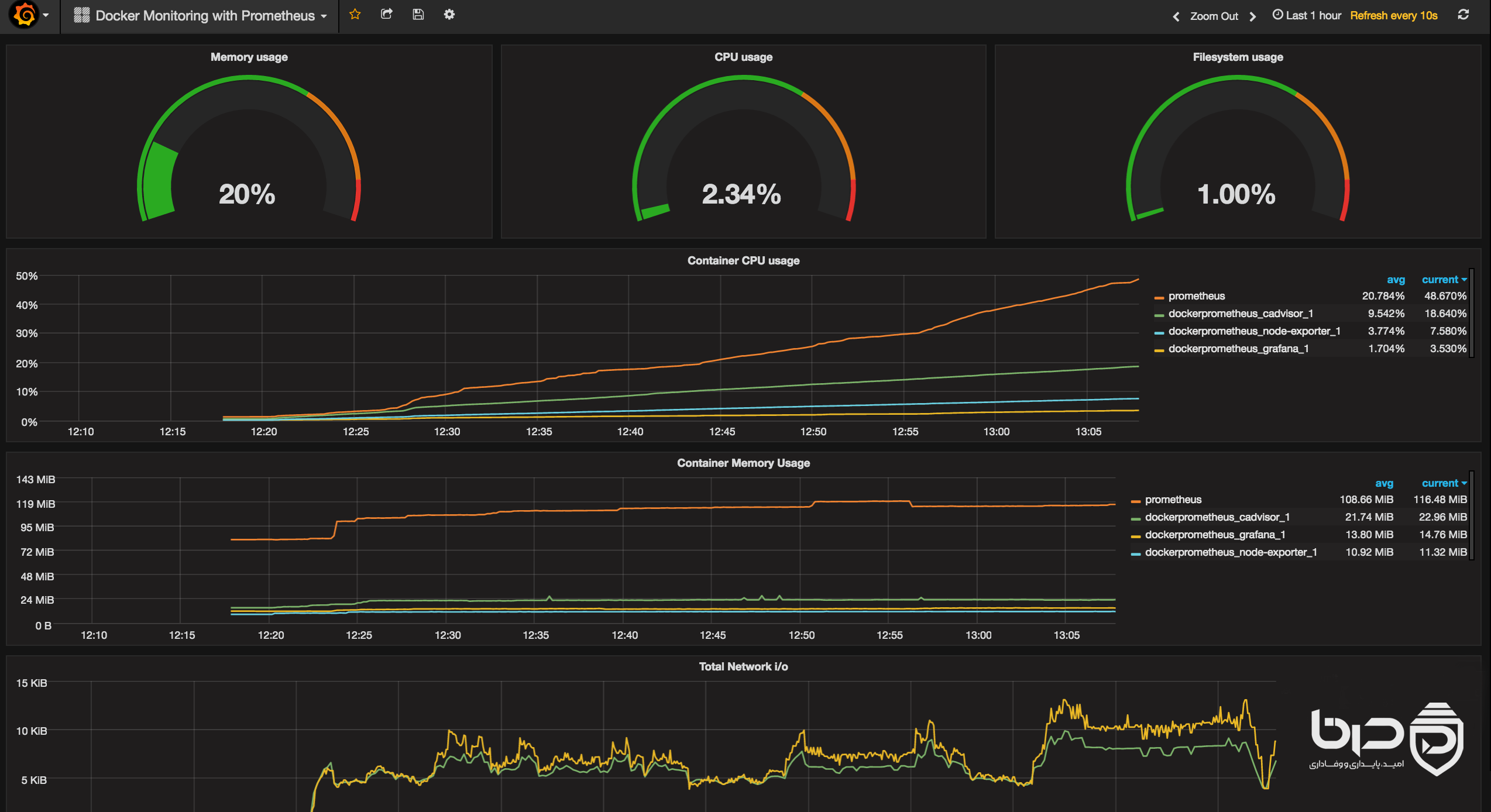Open the Container Memory Usage title menu
This screenshot has width=1491, height=812.
pos(743,463)
